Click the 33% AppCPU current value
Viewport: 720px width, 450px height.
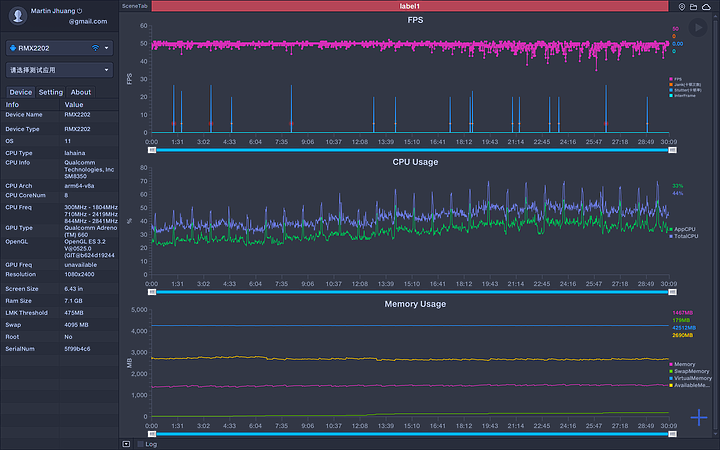tap(677, 186)
